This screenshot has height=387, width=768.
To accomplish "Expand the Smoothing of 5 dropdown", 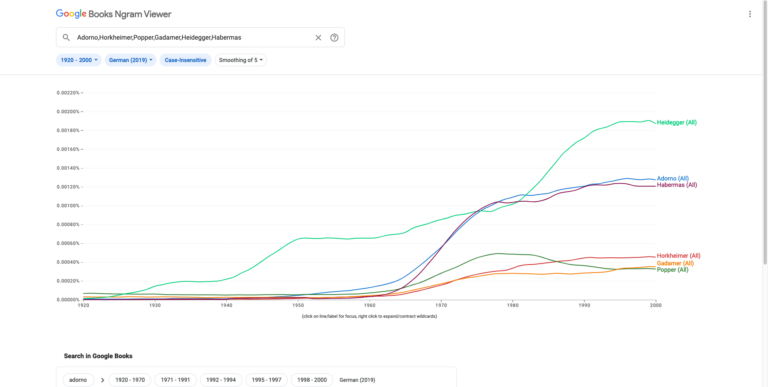I will pos(240,60).
